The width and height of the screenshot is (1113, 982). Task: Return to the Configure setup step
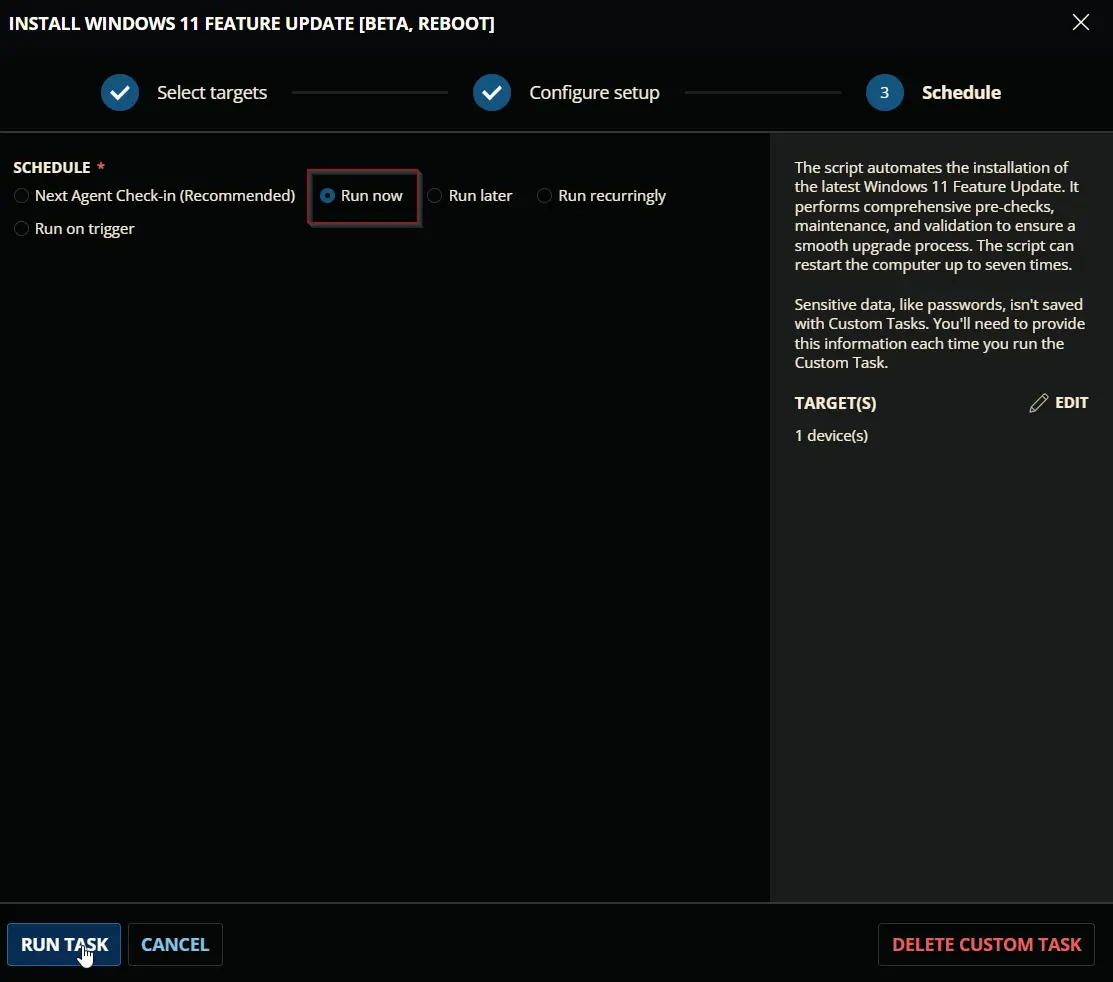(594, 92)
